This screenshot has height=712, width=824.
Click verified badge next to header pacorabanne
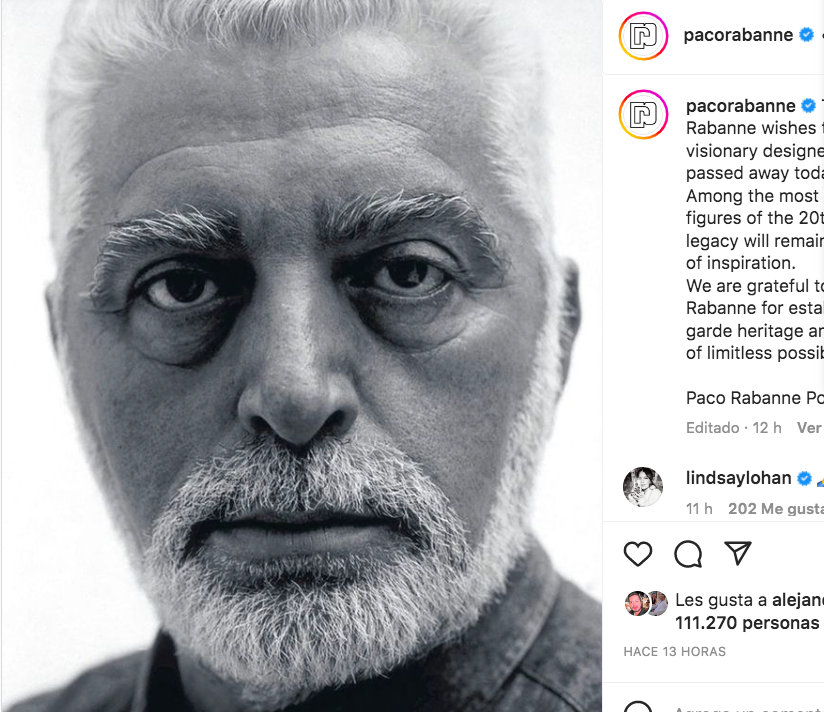[x=806, y=35]
